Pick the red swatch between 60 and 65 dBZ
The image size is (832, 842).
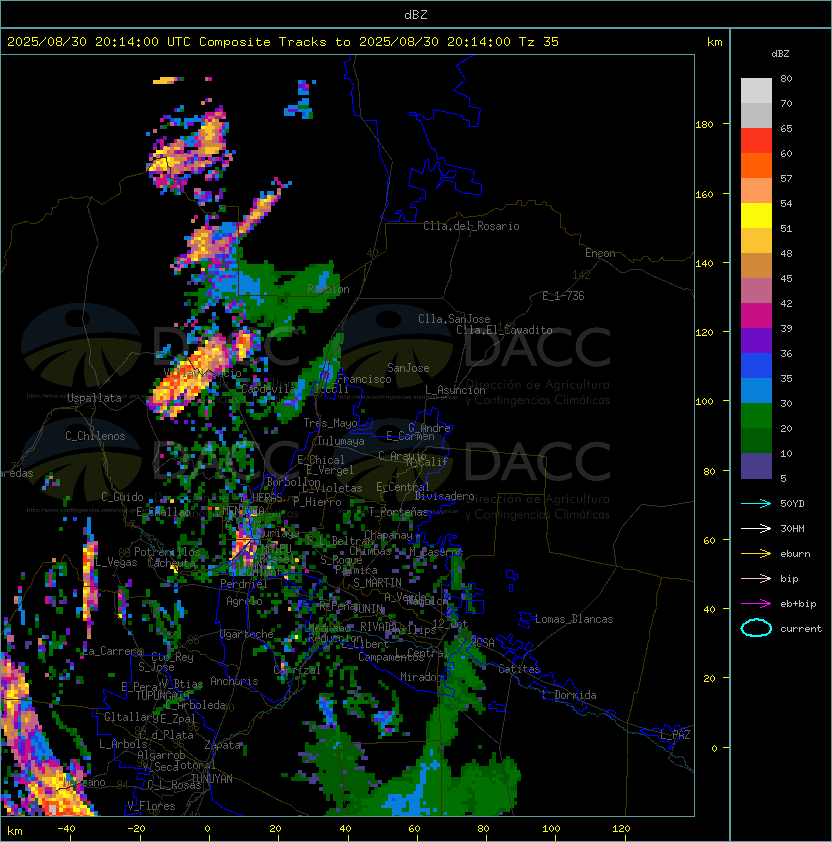click(756, 141)
